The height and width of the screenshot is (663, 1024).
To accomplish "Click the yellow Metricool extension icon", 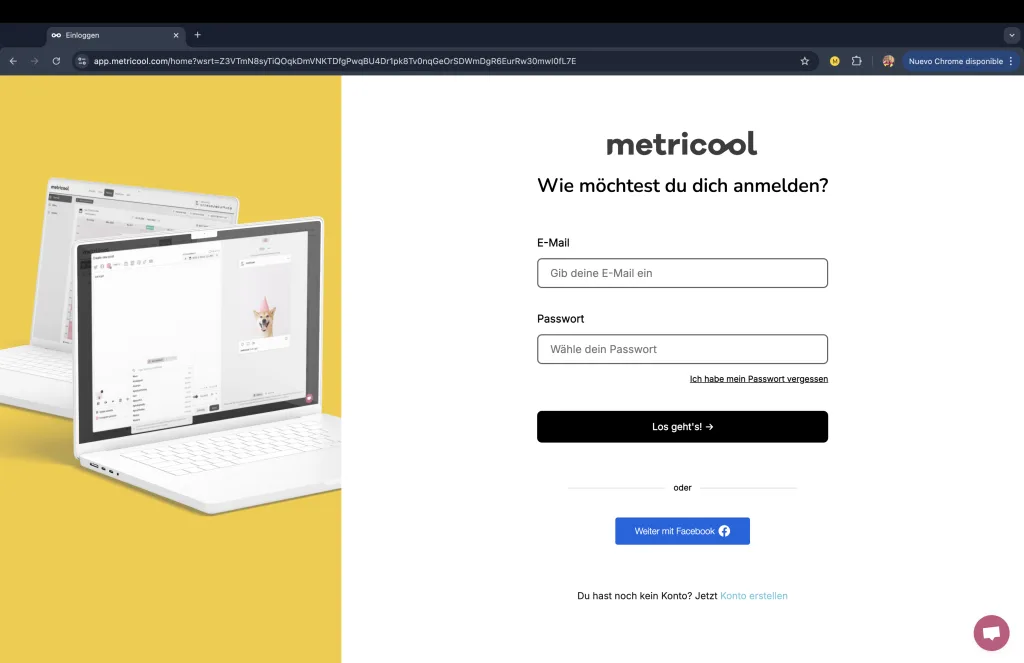I will [834, 61].
